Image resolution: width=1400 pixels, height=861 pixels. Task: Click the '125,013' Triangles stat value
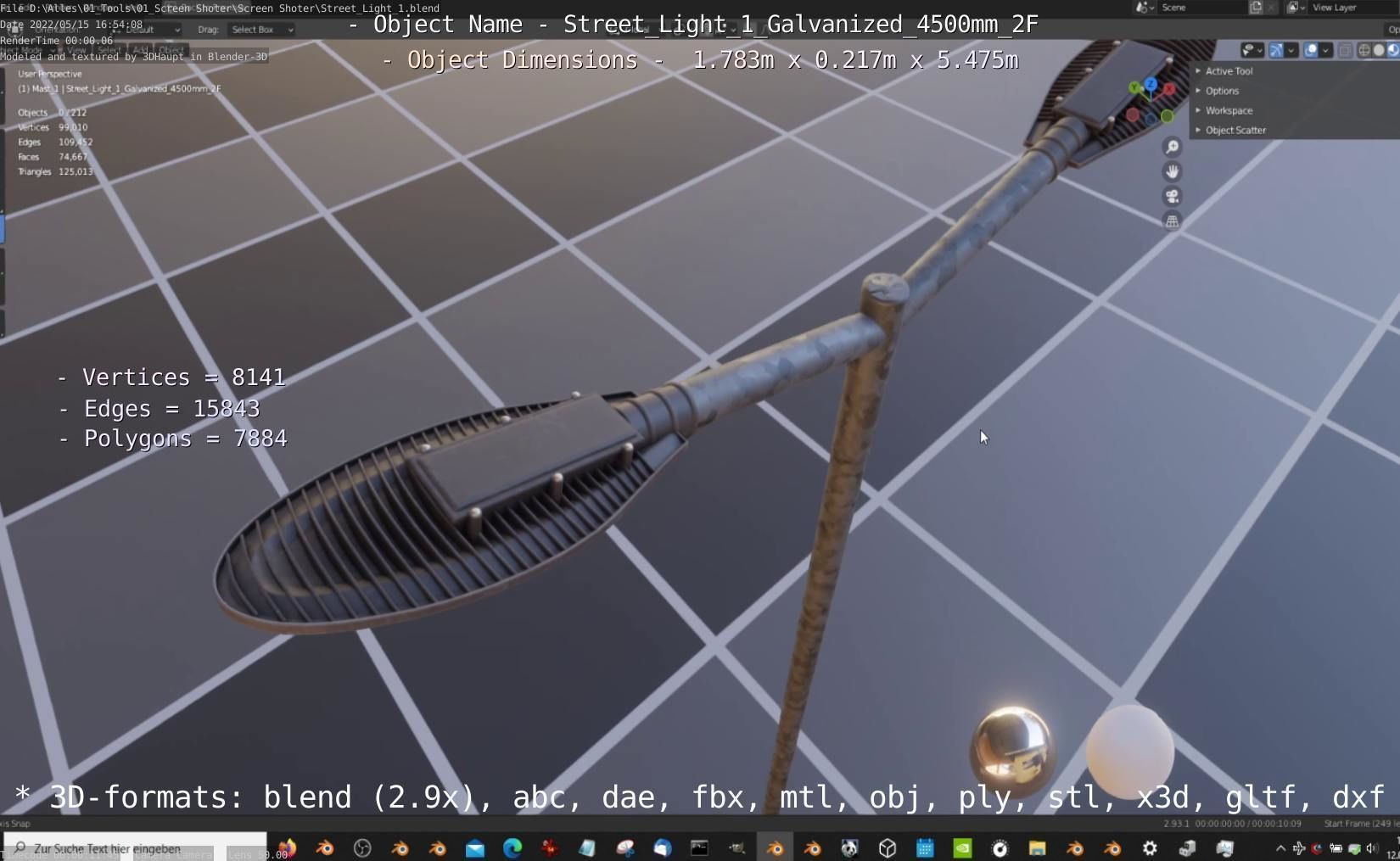pos(76,171)
